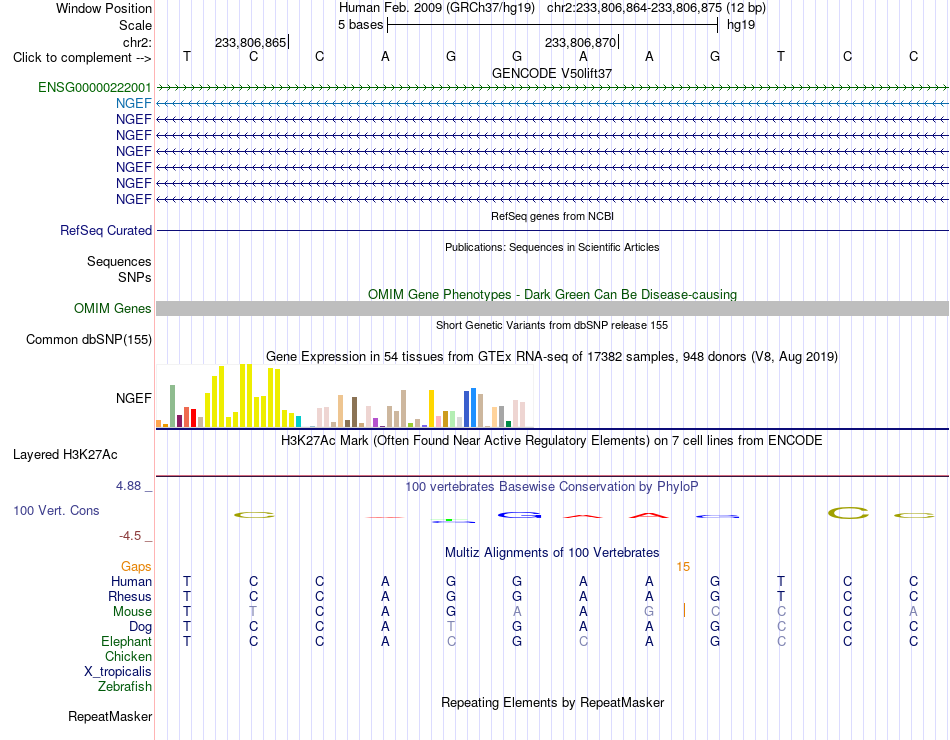
Task: Select the Chicken species label
Action: click(x=128, y=656)
